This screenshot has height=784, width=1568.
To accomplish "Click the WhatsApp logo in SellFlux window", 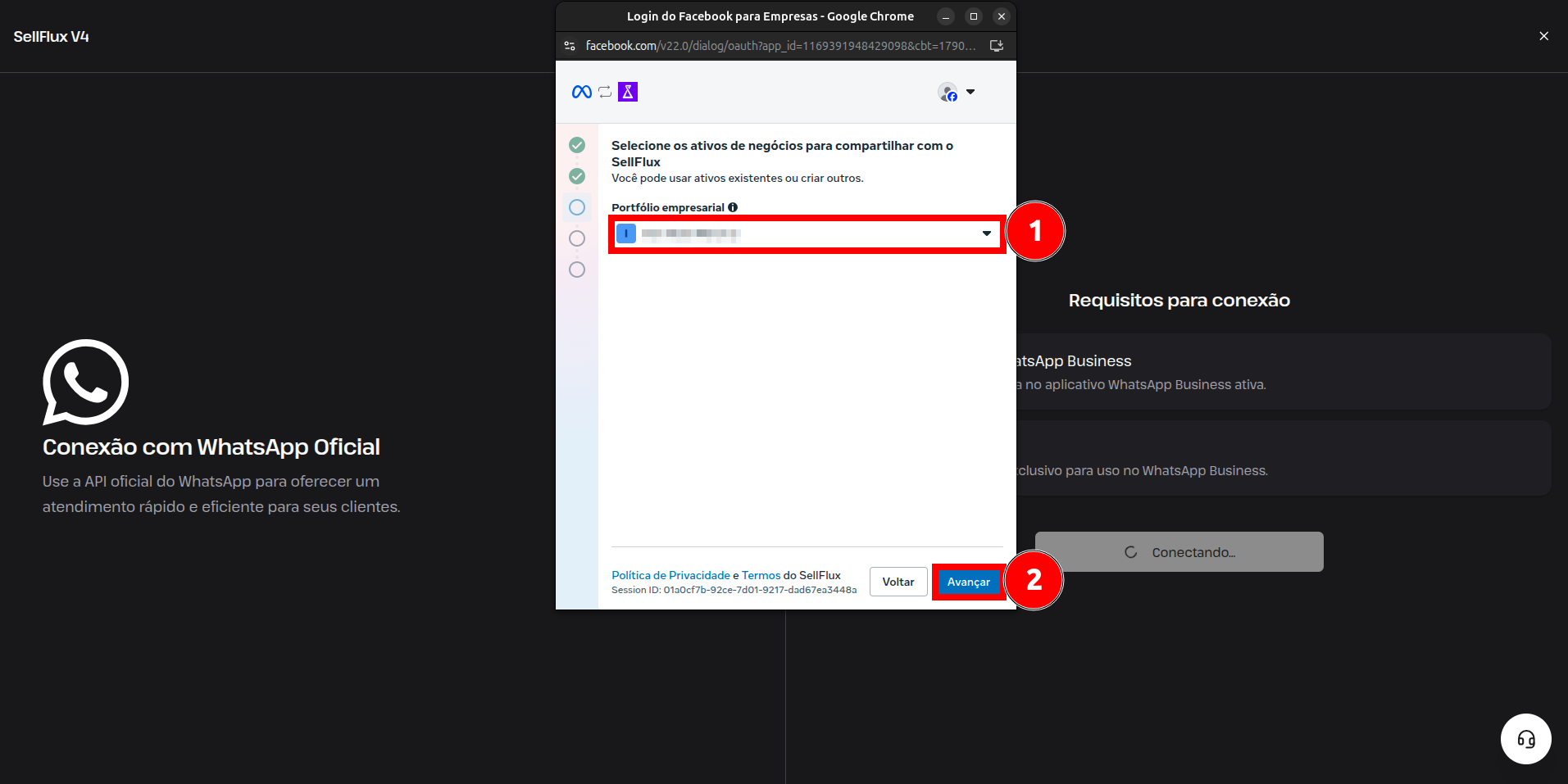I will [85, 382].
